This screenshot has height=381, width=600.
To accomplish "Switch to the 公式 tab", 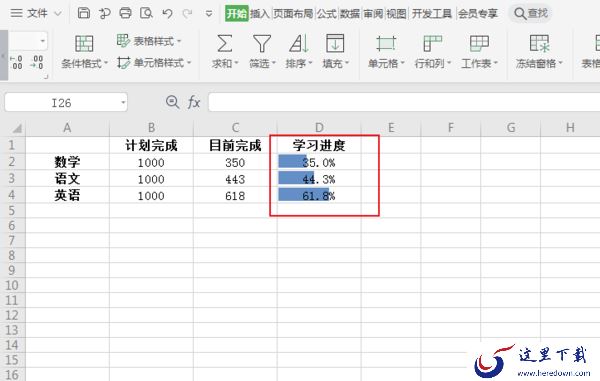I will (x=326, y=14).
